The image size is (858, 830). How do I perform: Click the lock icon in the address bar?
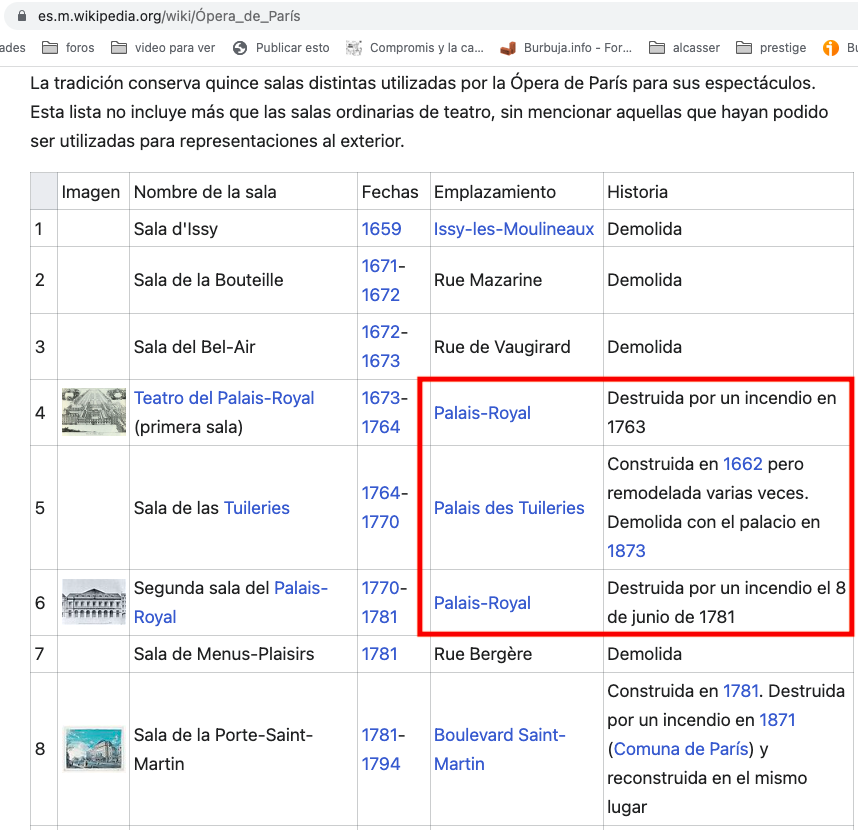(22, 16)
